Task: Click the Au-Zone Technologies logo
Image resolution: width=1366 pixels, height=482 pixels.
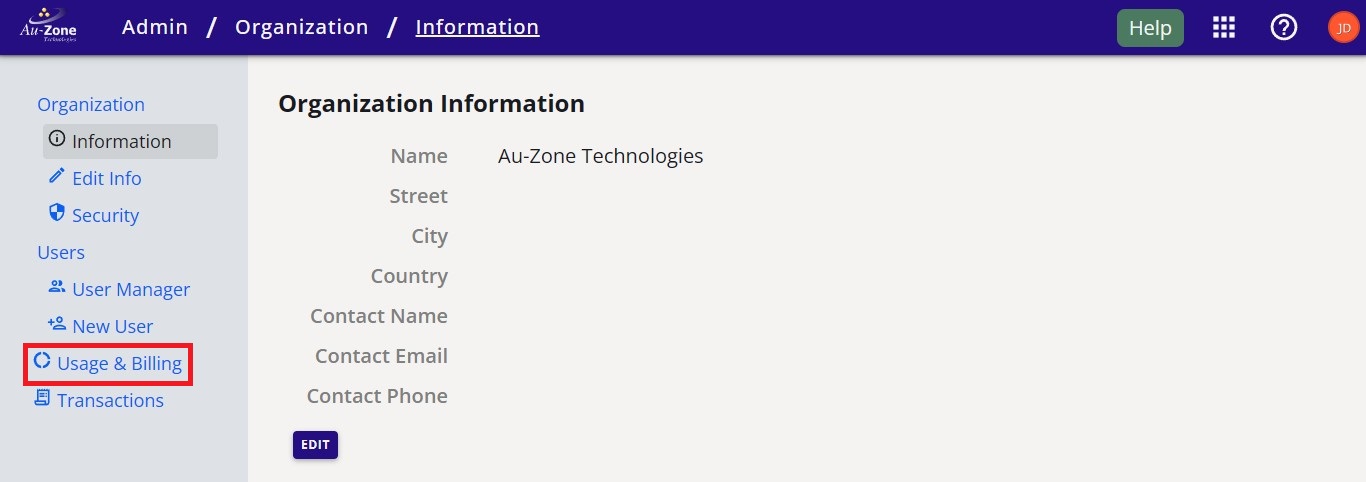Action: point(48,27)
